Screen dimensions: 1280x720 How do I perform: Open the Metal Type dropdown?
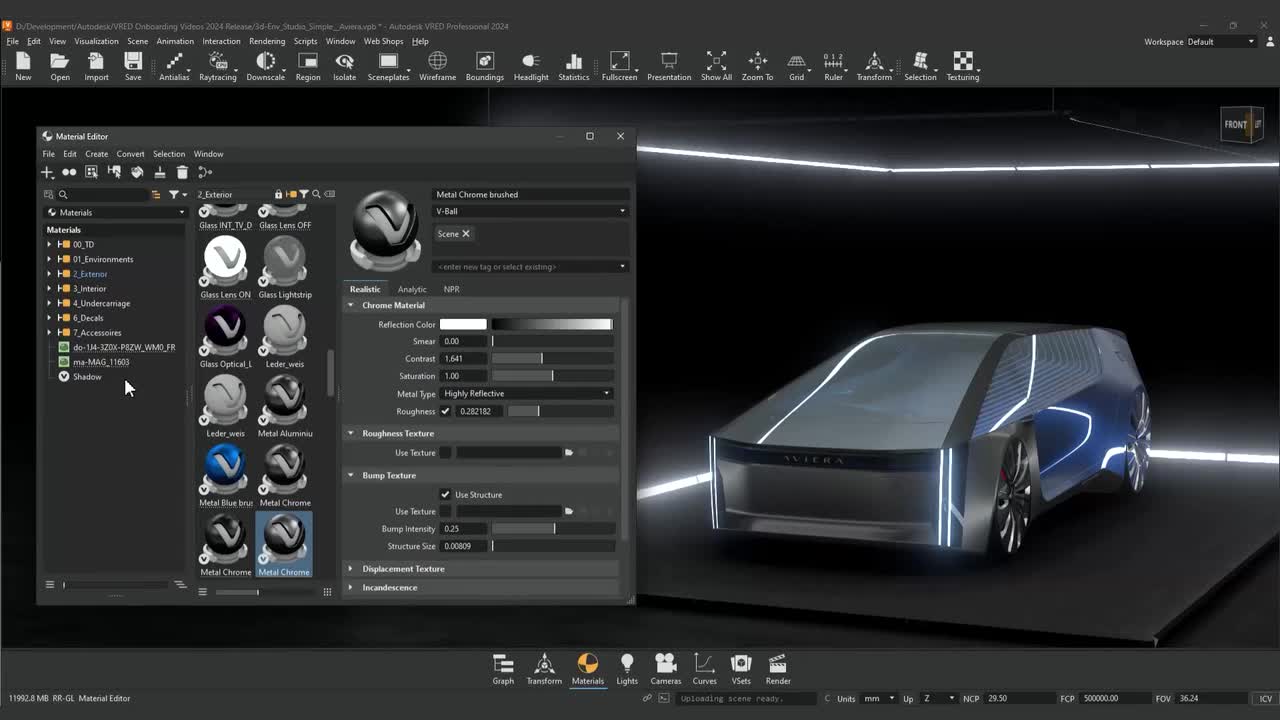527,394
